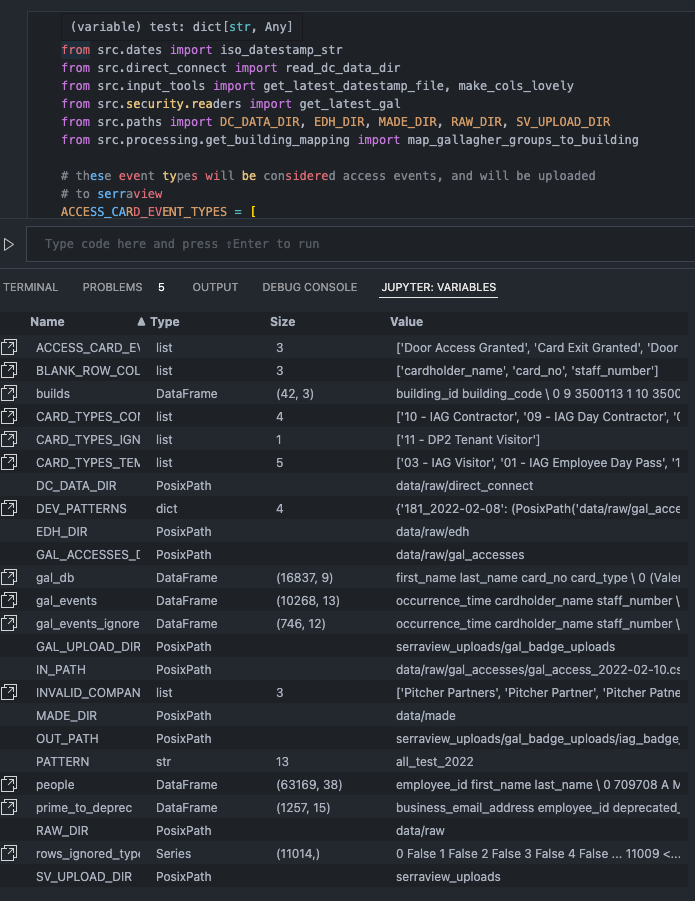Open builds DataFrame in the data viewer
This screenshot has height=901, width=695.
click(9, 393)
